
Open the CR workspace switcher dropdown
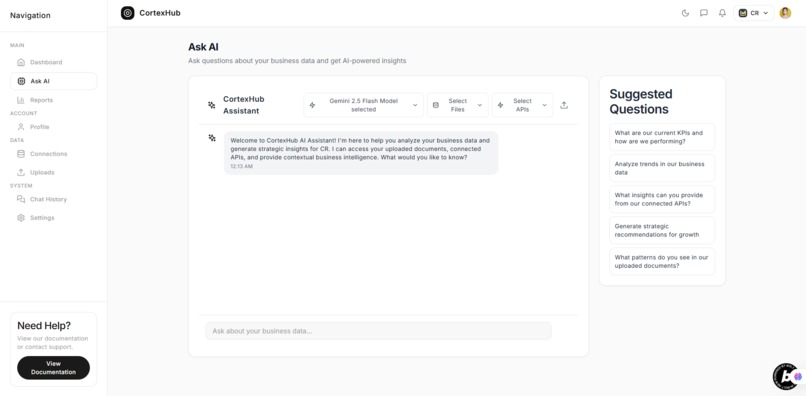coord(754,13)
